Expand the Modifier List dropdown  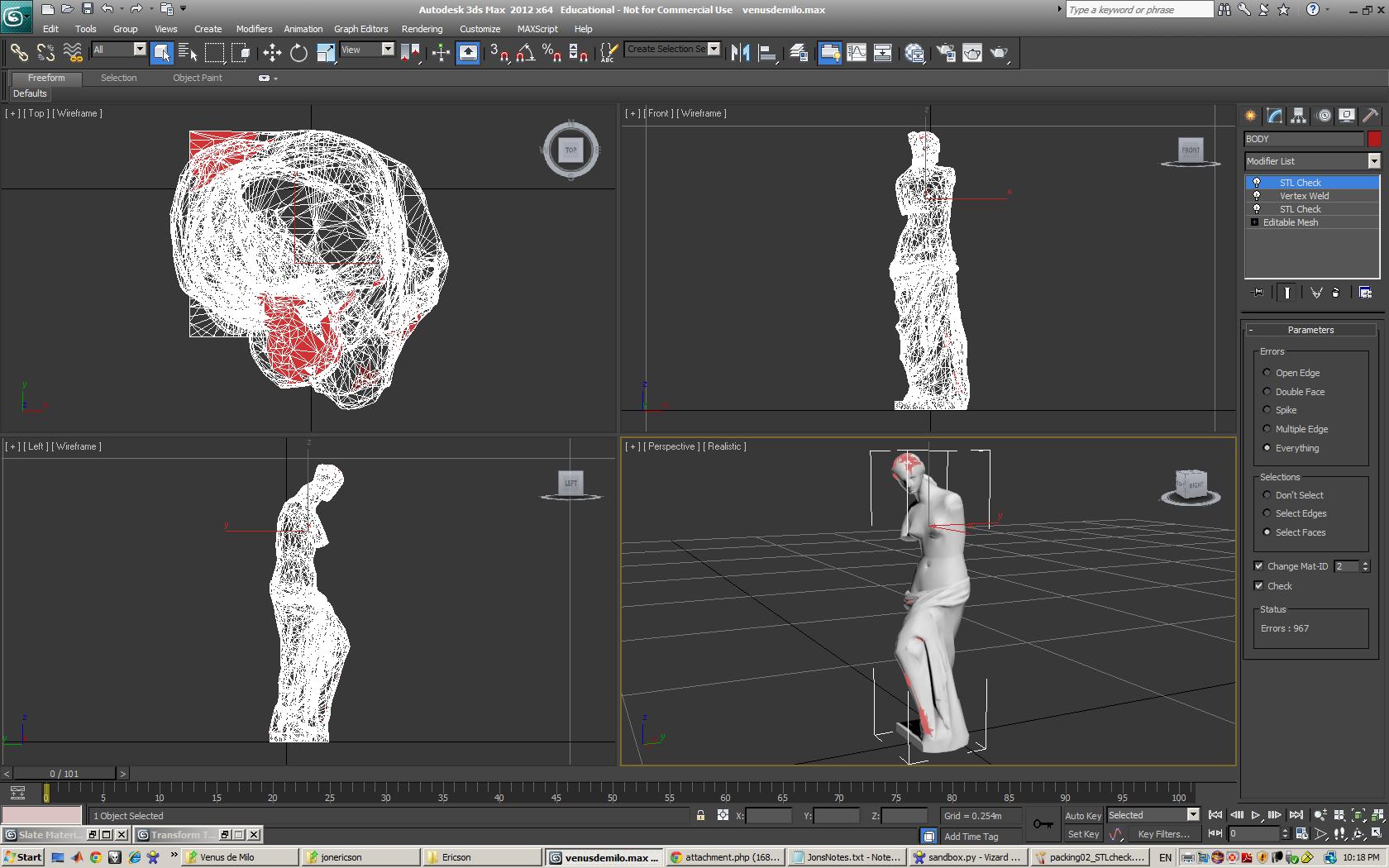[1373, 161]
